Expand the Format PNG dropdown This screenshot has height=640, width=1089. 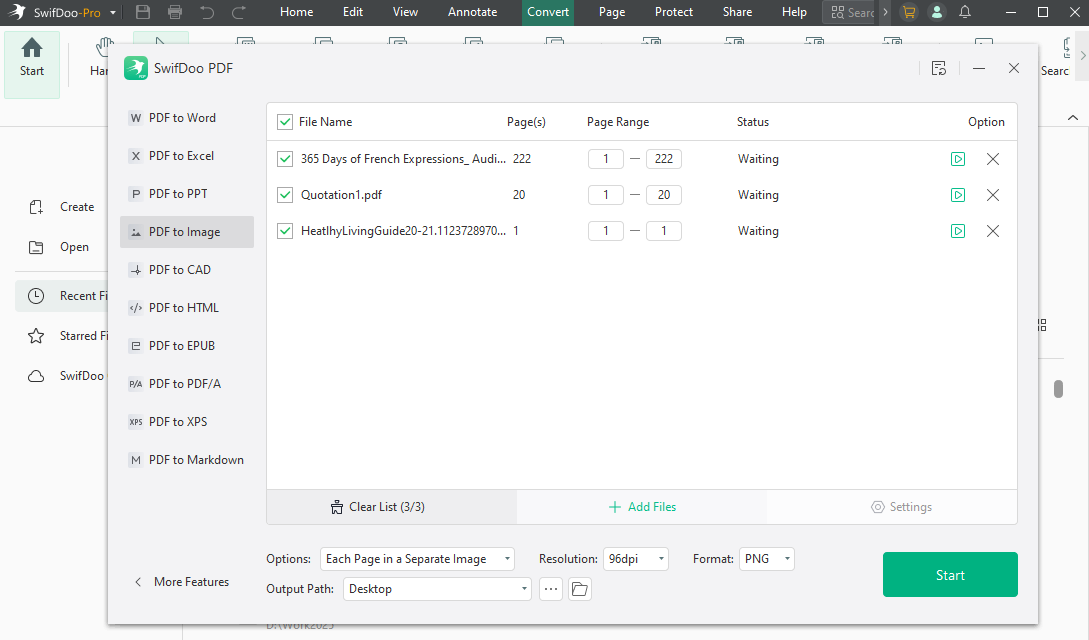(x=767, y=559)
